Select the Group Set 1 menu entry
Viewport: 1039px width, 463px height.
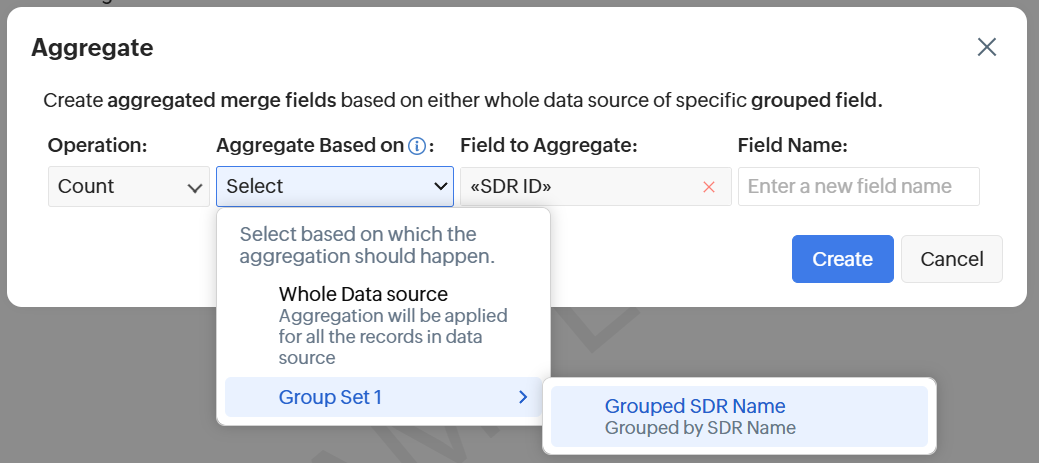pos(330,397)
